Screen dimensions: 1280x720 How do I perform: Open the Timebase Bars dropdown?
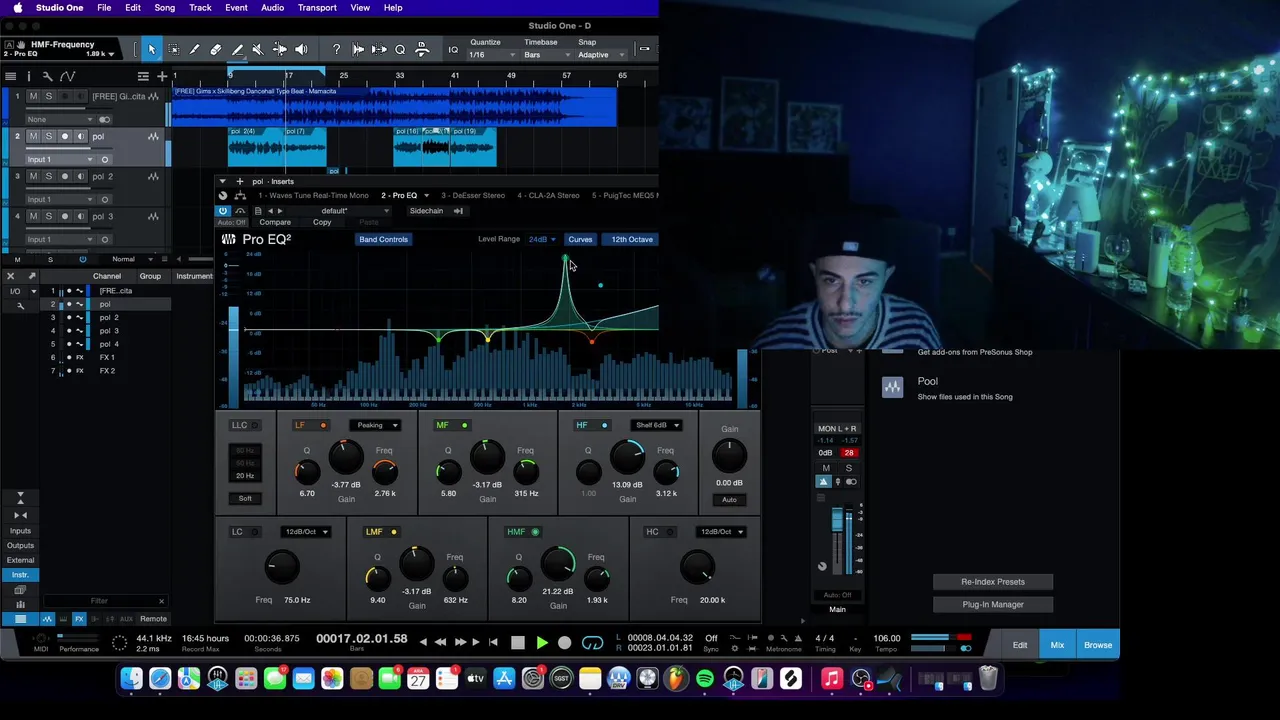(546, 55)
